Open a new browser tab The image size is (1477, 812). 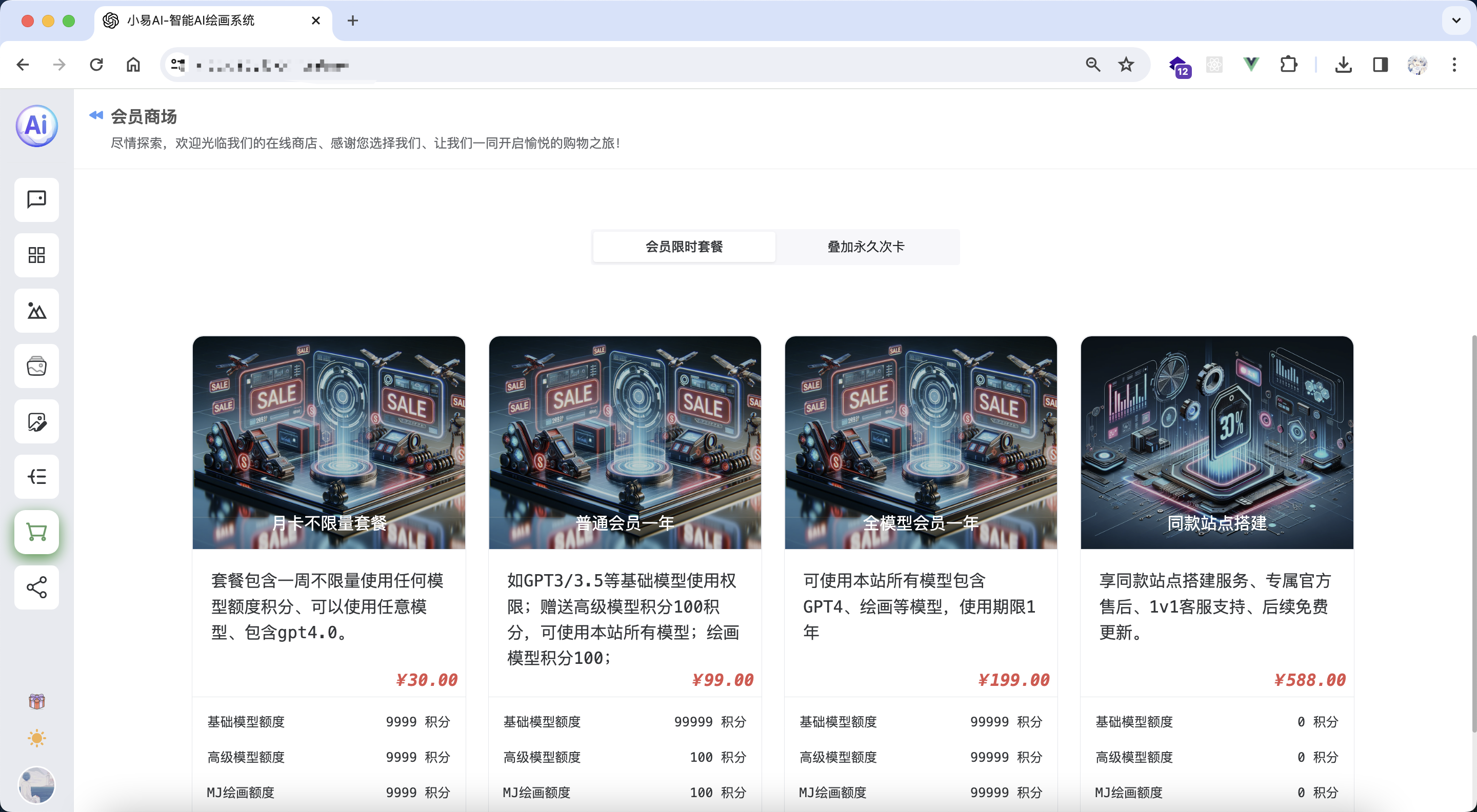[353, 21]
